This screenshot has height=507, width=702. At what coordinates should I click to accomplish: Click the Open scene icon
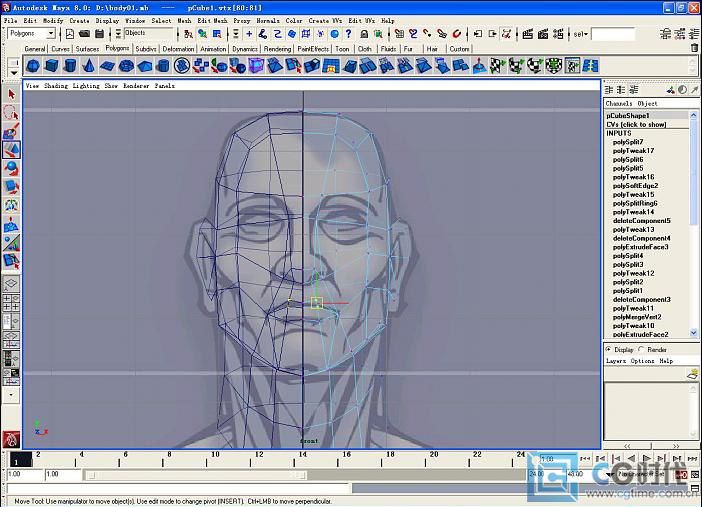(84, 34)
